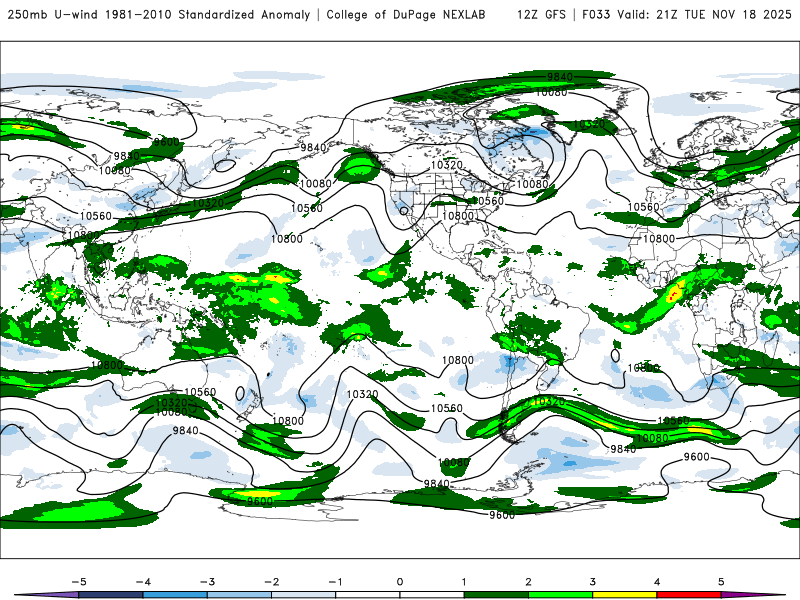
Task: Click the "0" colorbar label
Action: (399, 582)
